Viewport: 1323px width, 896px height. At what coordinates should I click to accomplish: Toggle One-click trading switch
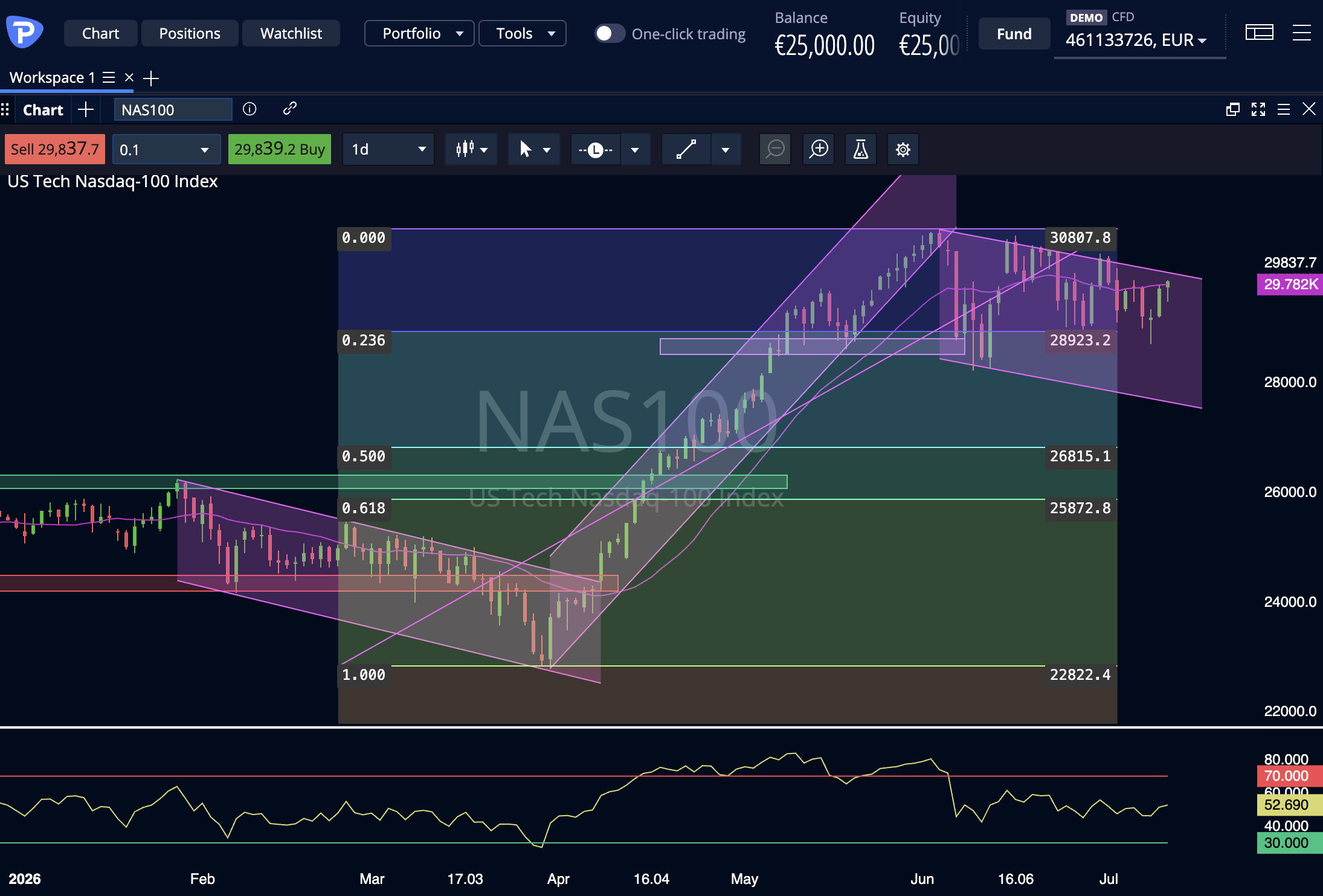[x=610, y=33]
